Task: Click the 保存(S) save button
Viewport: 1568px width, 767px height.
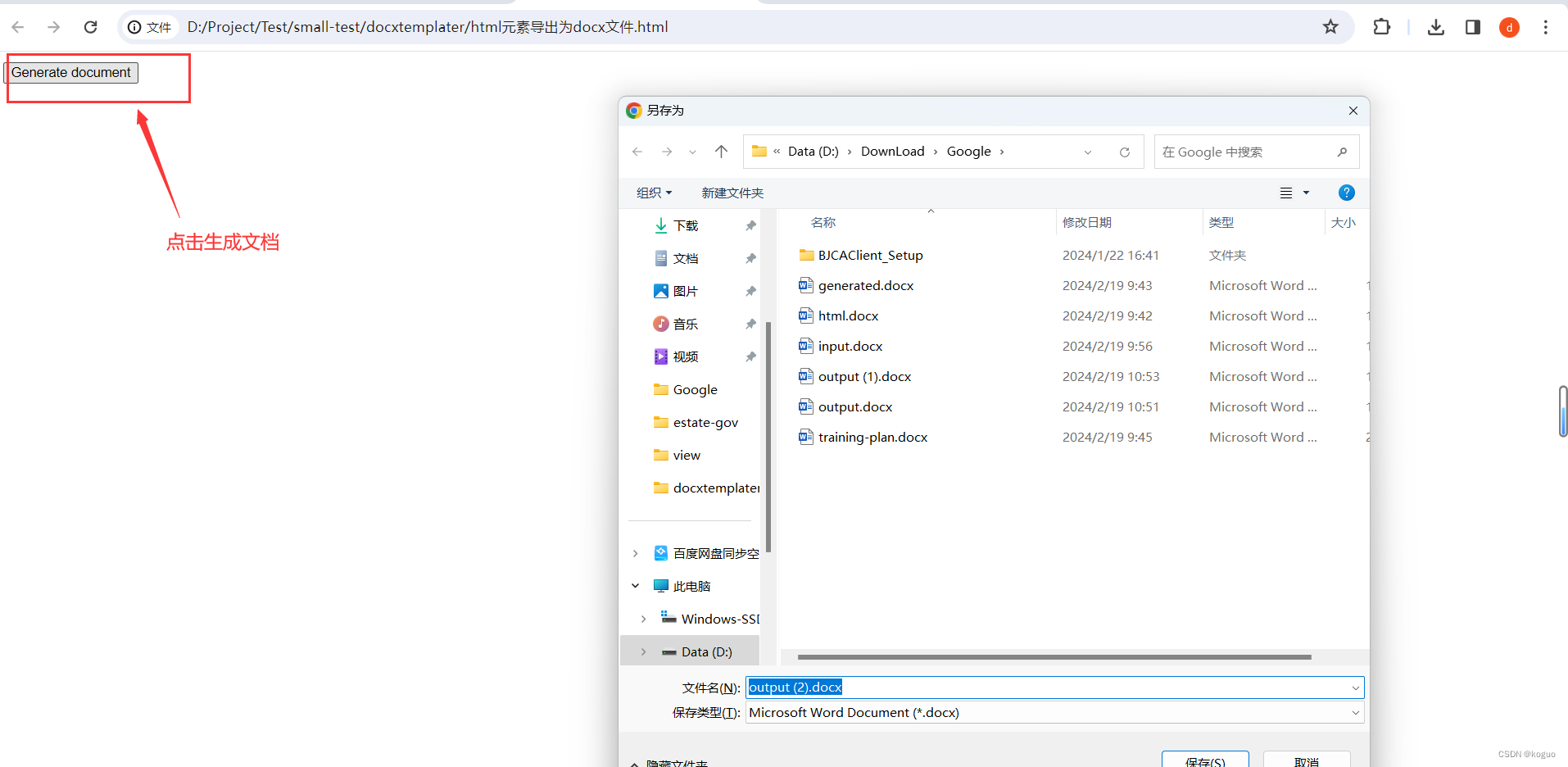Action: 1204,762
